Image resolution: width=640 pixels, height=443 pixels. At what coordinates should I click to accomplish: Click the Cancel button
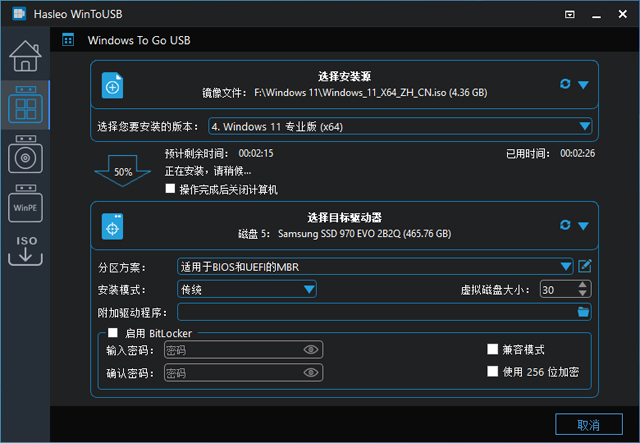point(589,425)
